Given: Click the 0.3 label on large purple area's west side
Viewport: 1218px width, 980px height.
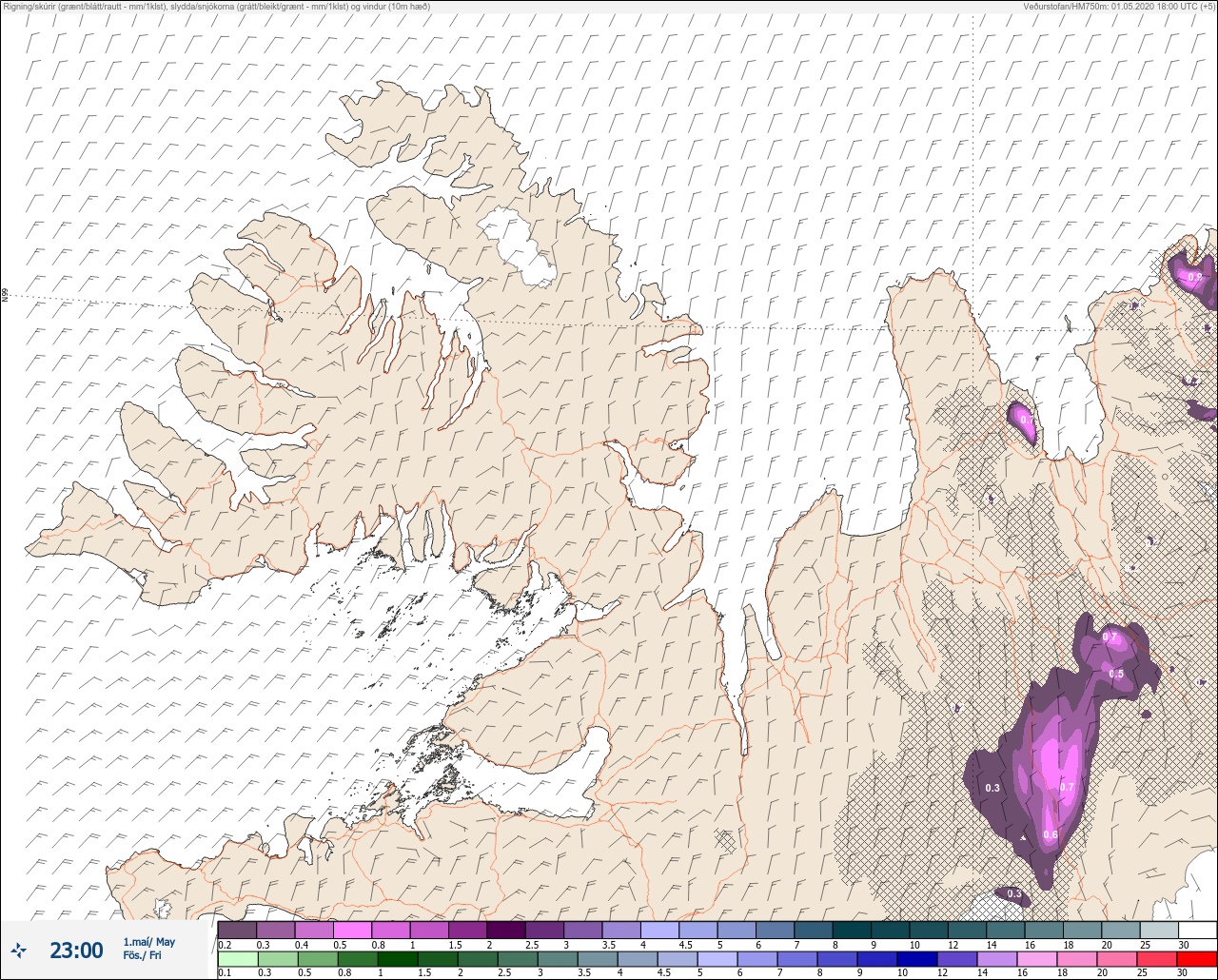Looking at the screenshot, I should pyautogui.click(x=992, y=788).
